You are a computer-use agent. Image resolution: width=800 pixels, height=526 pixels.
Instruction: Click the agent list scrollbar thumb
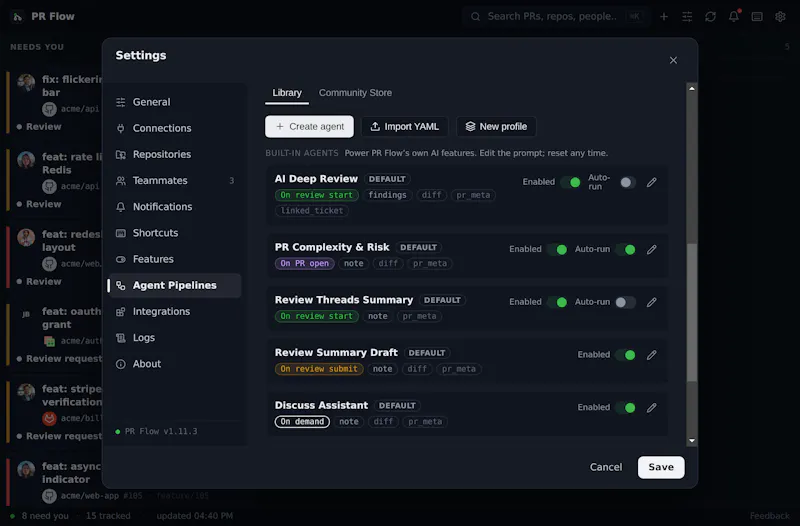692,312
